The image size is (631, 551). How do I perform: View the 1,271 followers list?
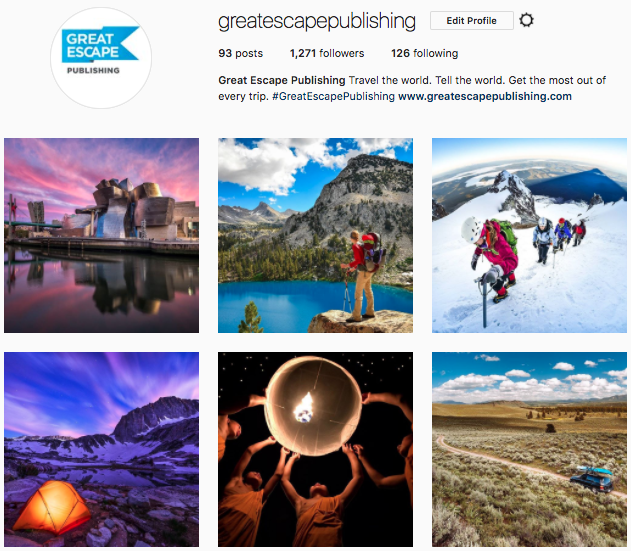tap(327, 53)
